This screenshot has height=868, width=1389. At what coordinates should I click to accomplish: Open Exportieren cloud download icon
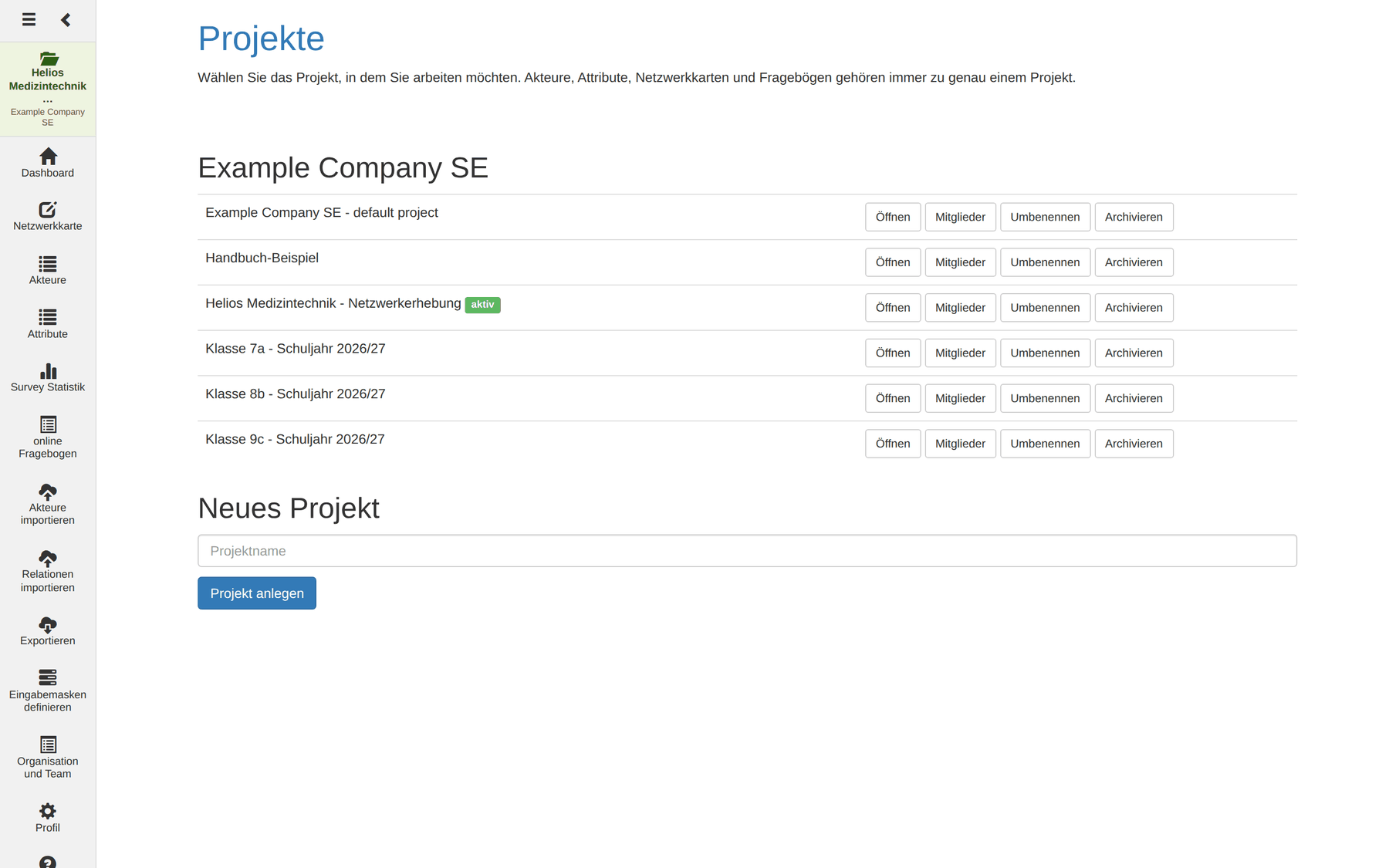tap(48, 624)
